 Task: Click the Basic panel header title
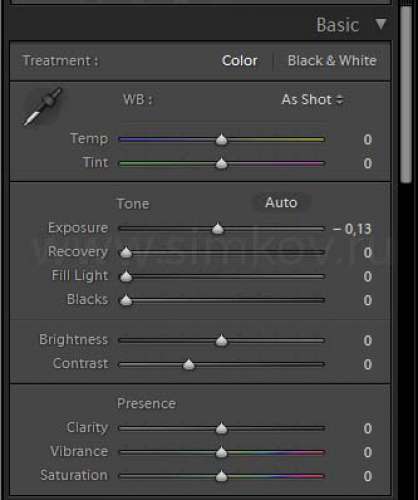[x=338, y=25]
